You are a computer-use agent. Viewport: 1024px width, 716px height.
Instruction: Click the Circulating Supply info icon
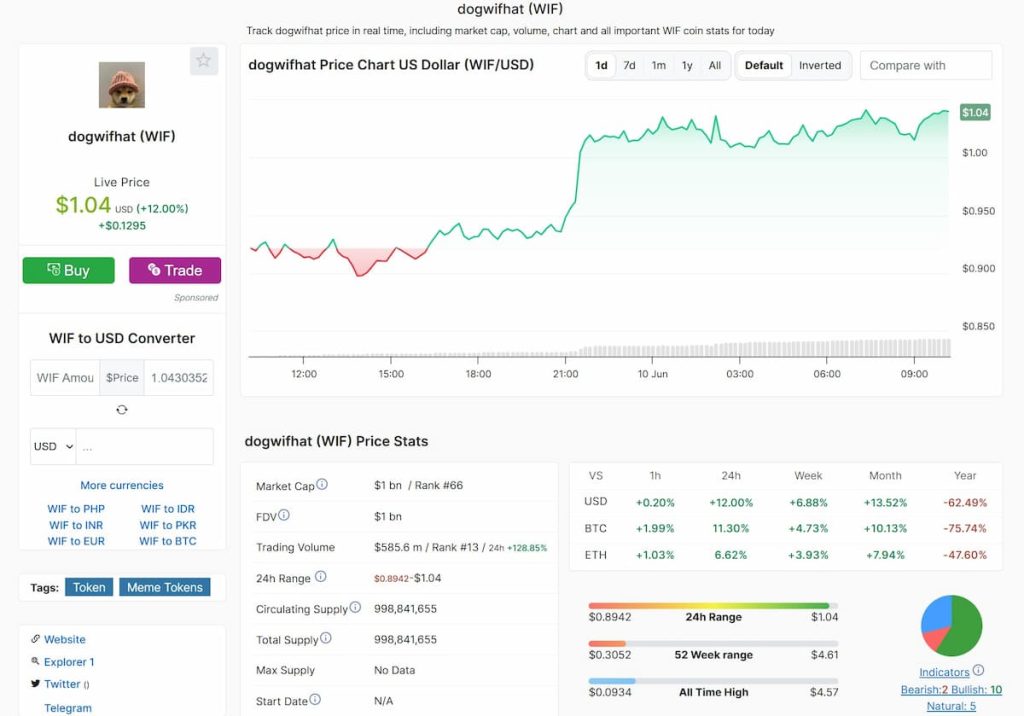[355, 608]
